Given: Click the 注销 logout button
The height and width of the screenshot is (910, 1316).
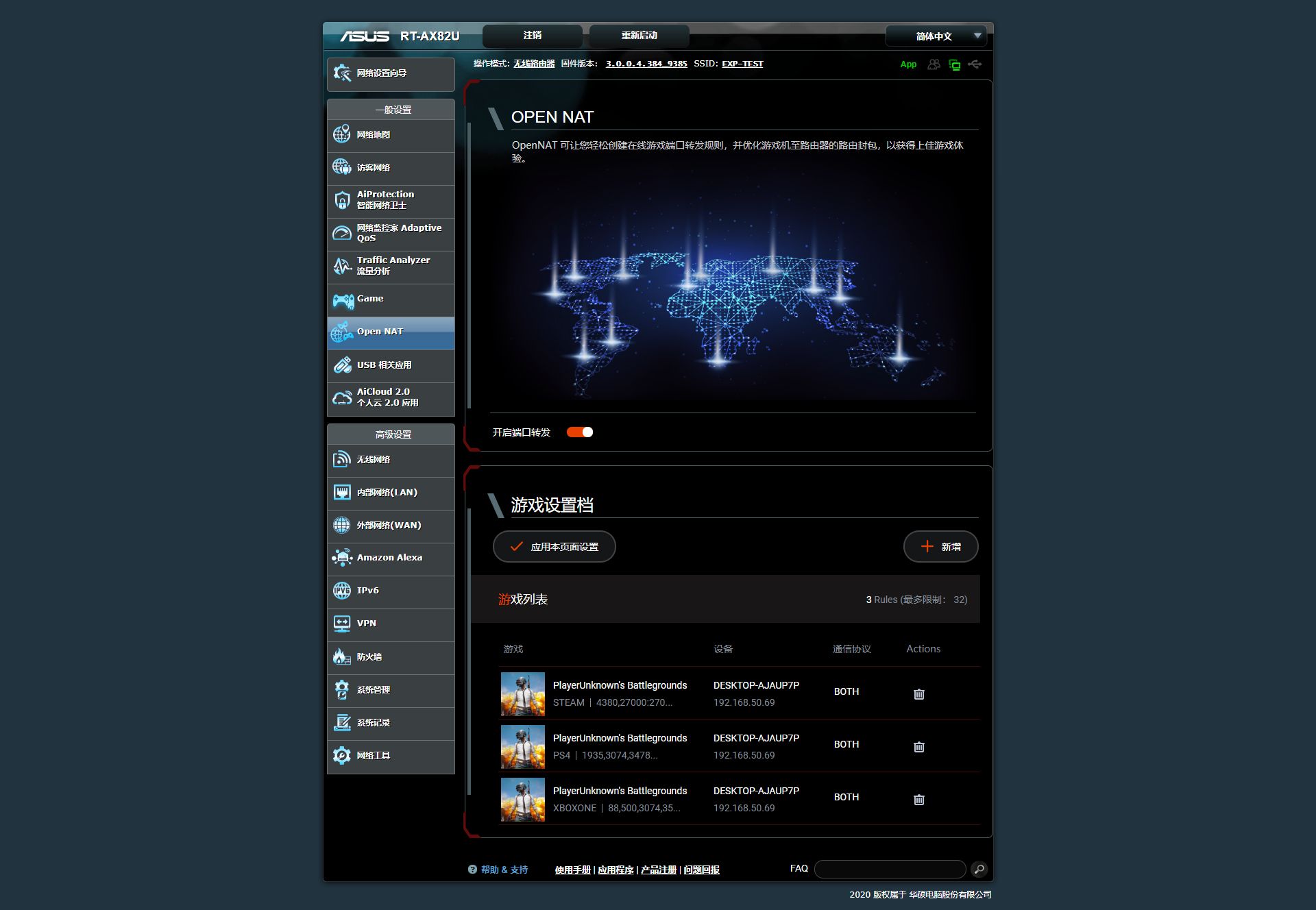Looking at the screenshot, I should coord(533,36).
